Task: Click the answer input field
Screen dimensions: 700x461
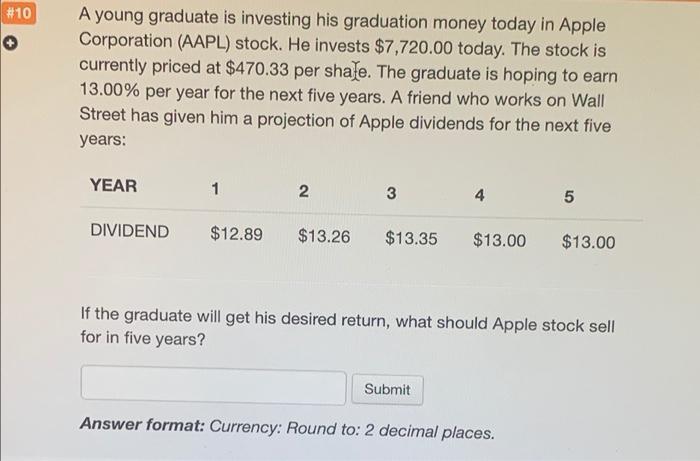Action: pos(213,385)
